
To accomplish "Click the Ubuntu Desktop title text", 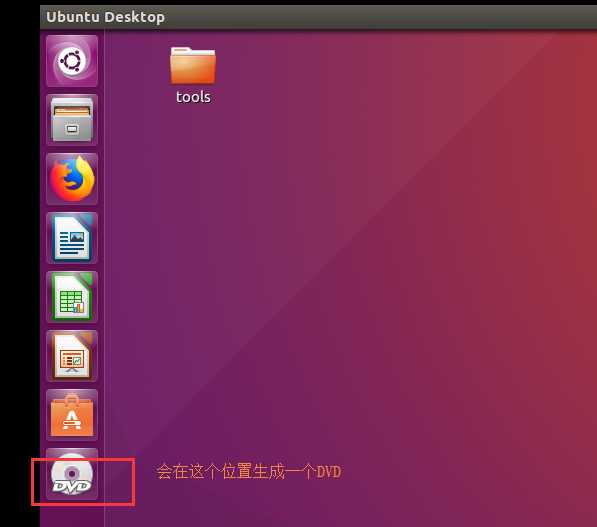I will (105, 17).
